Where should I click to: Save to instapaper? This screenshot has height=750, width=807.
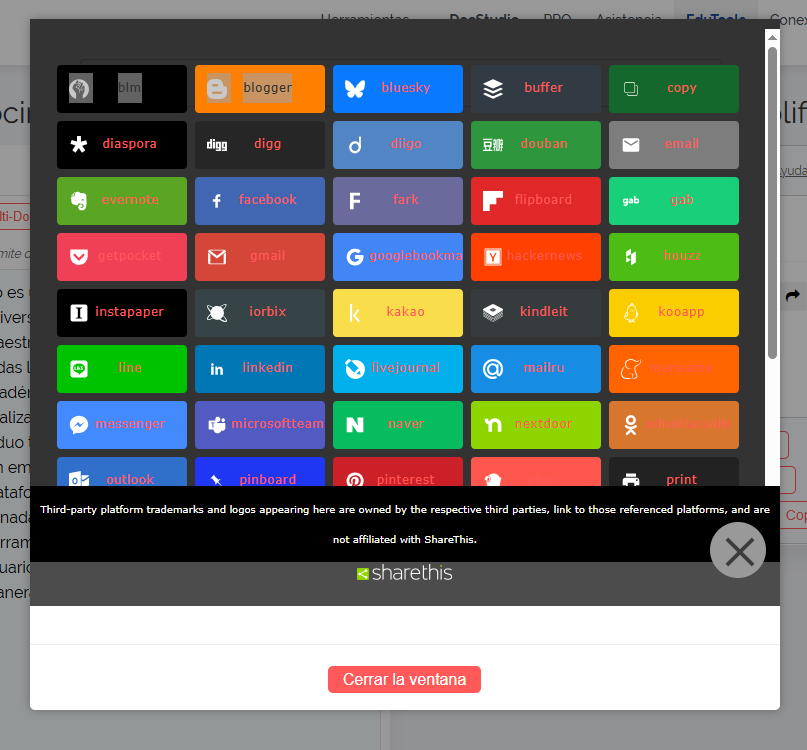pos(122,313)
